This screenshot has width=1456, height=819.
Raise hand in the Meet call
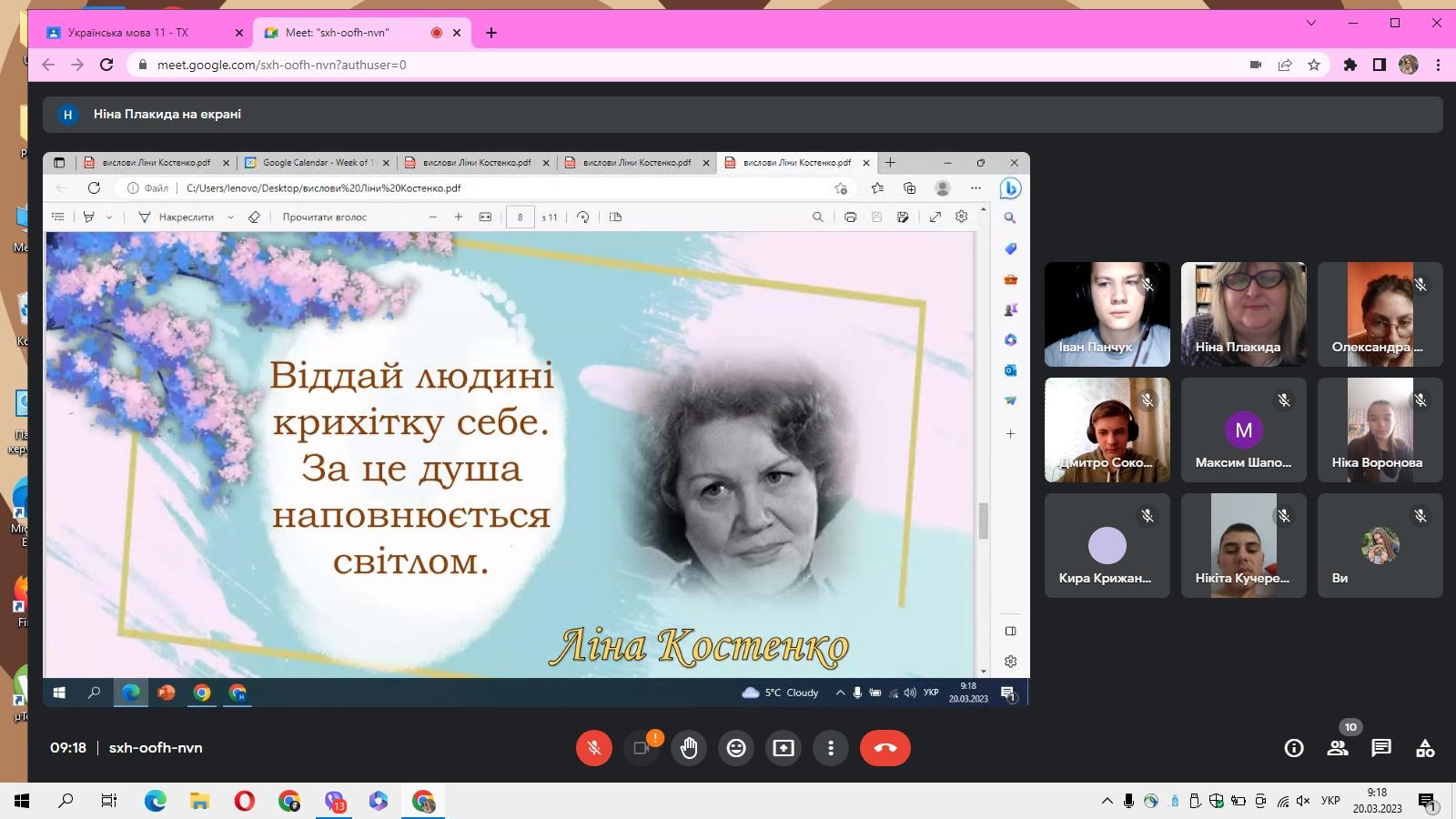(x=689, y=748)
